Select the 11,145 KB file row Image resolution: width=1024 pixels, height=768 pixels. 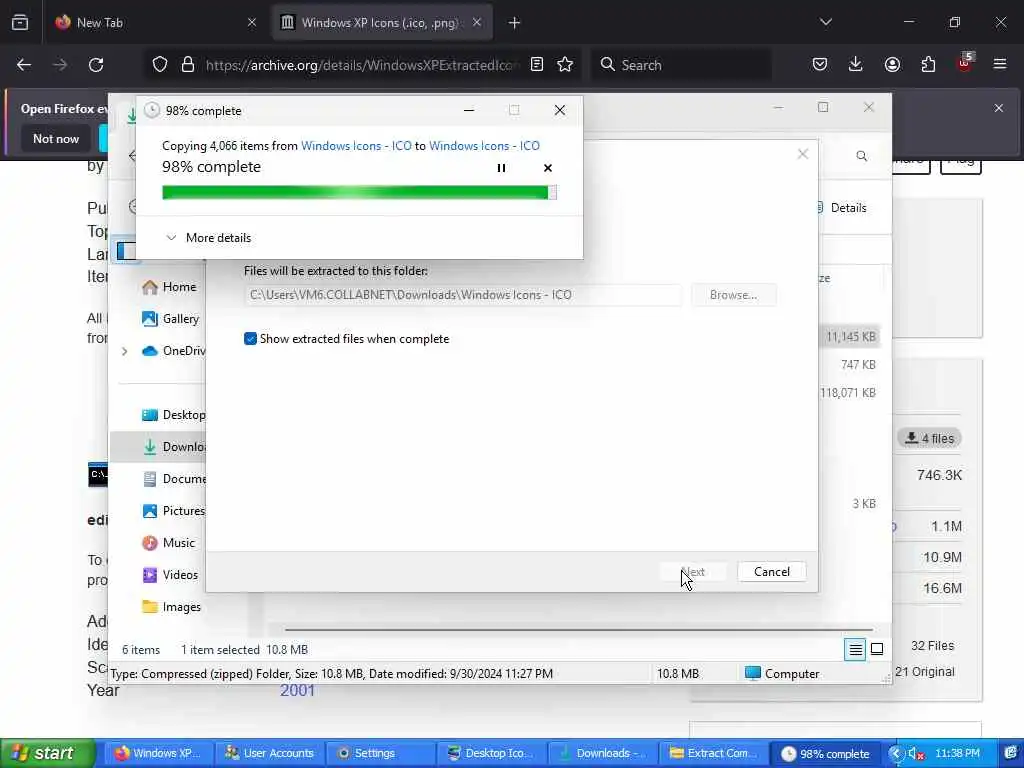pos(850,336)
